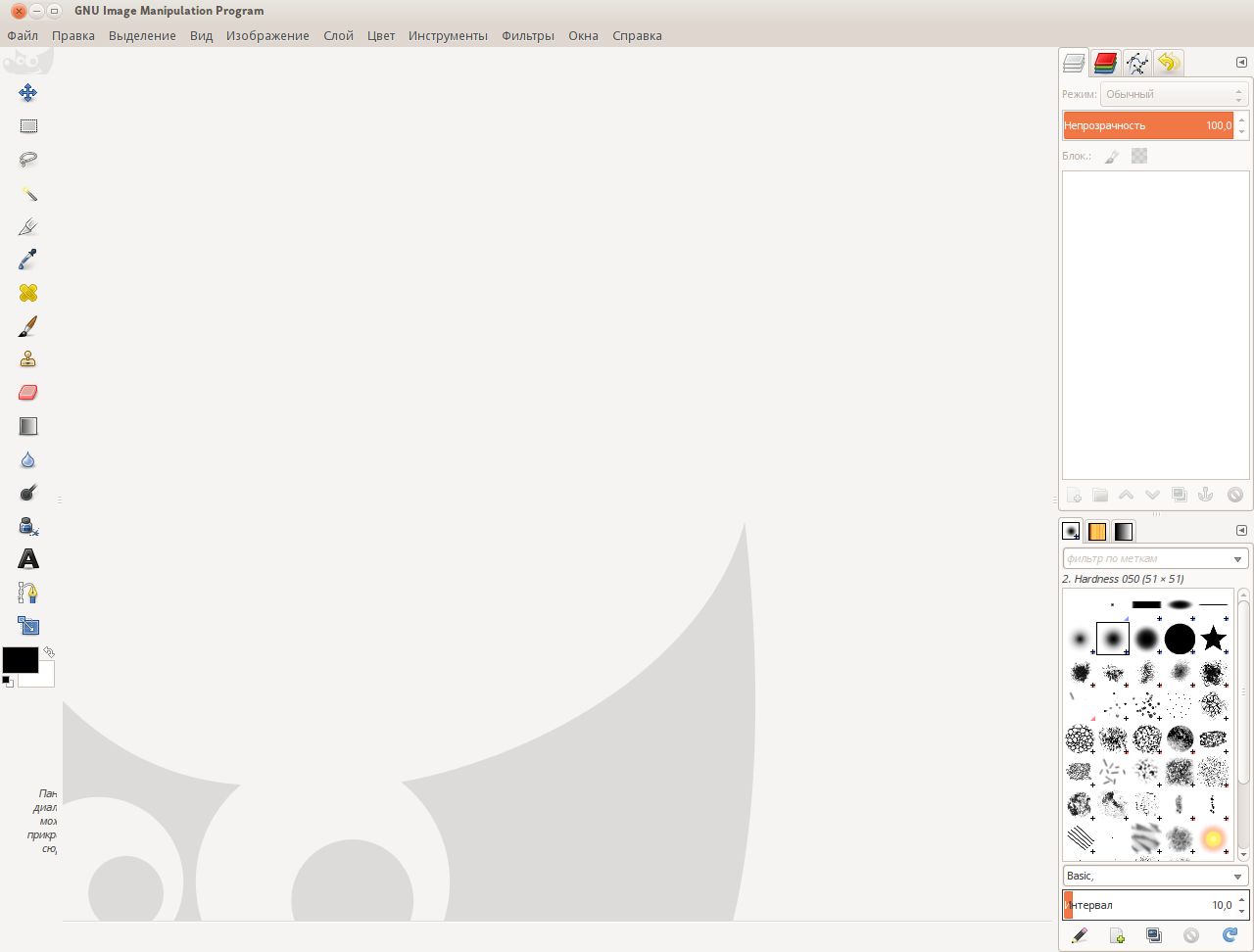Open the black foreground color swatch
The width and height of the screenshot is (1254, 952).
point(20,660)
